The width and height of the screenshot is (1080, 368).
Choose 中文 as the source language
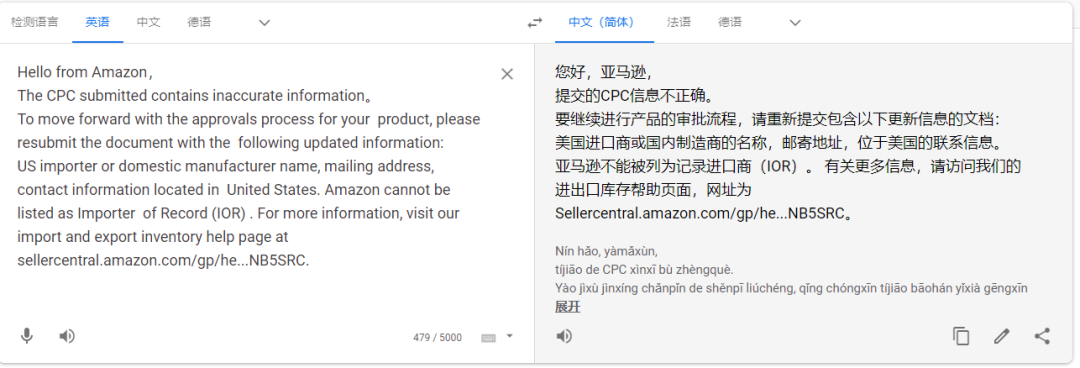click(148, 22)
